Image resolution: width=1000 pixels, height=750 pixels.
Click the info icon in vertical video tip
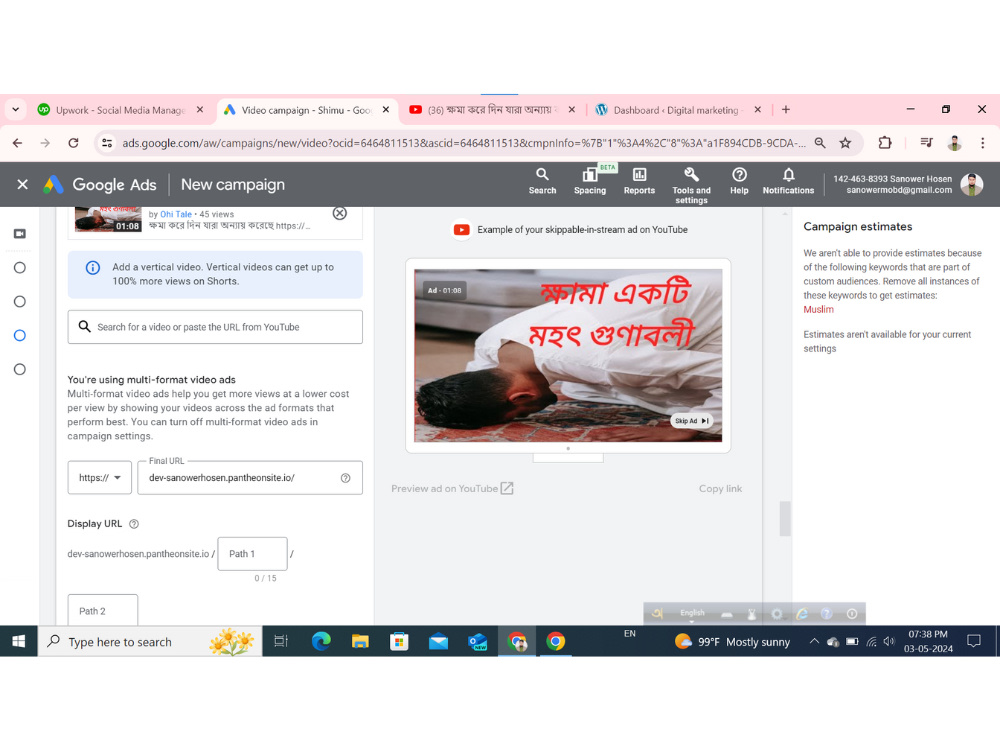[x=92, y=268]
